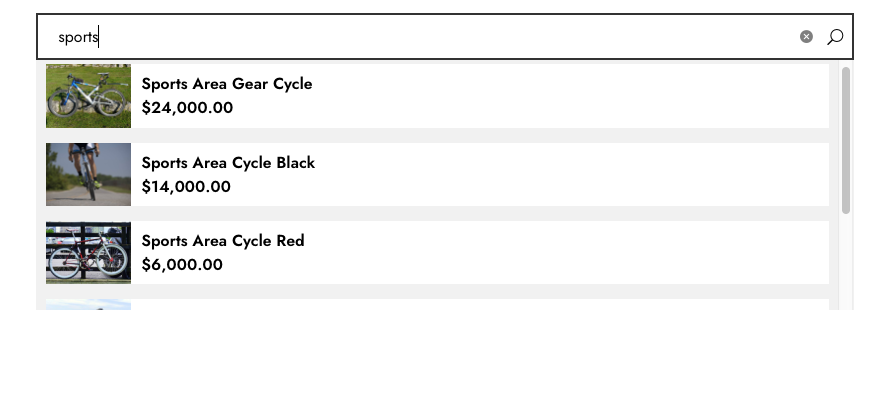The width and height of the screenshot is (878, 398).
Task: Click the scrollbar track below the thumb
Action: click(846, 262)
